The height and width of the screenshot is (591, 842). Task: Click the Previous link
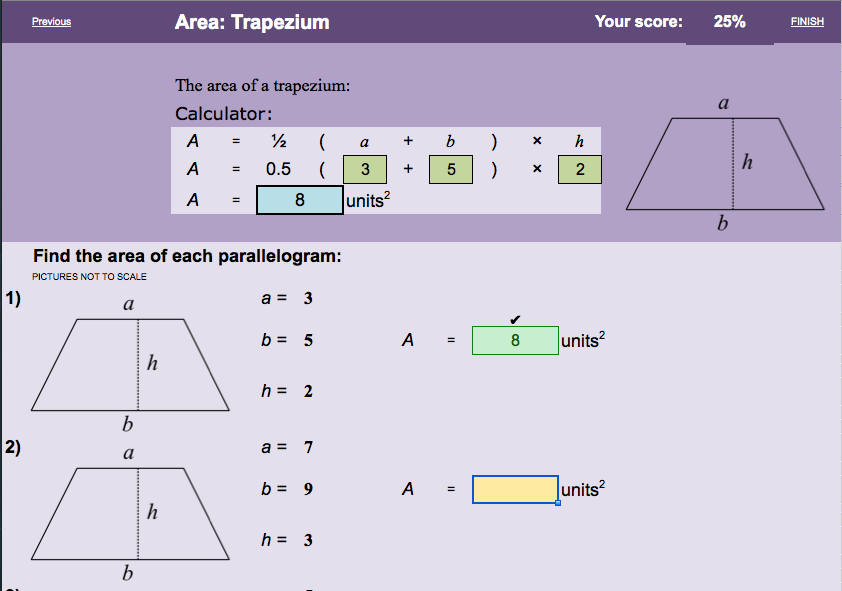pos(51,21)
